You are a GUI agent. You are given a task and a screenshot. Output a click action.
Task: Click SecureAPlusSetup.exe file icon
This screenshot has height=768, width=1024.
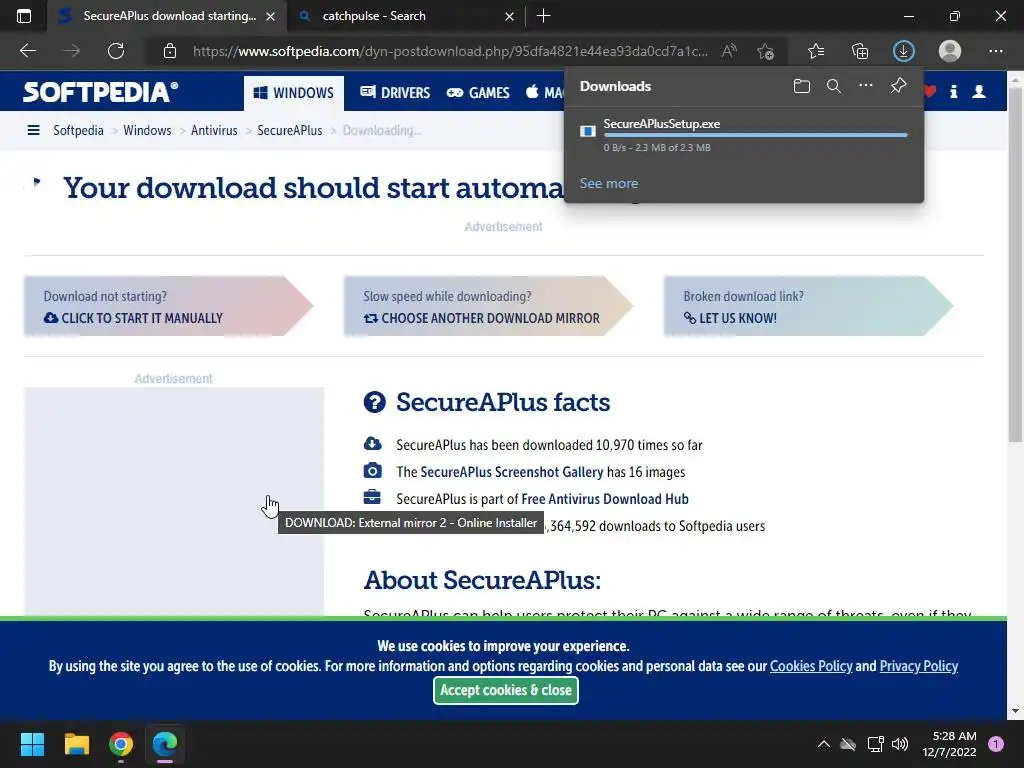[x=588, y=131]
